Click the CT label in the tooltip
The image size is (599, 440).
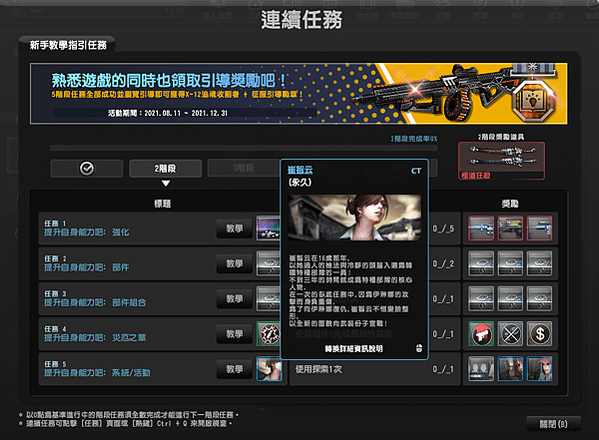point(416,171)
